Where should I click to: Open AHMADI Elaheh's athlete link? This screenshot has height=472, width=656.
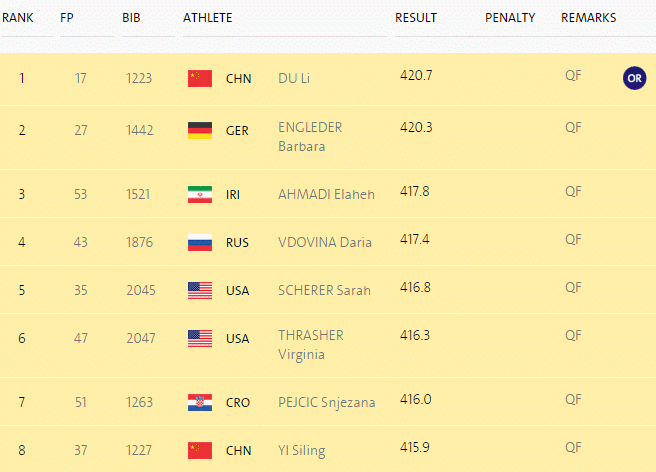point(326,195)
